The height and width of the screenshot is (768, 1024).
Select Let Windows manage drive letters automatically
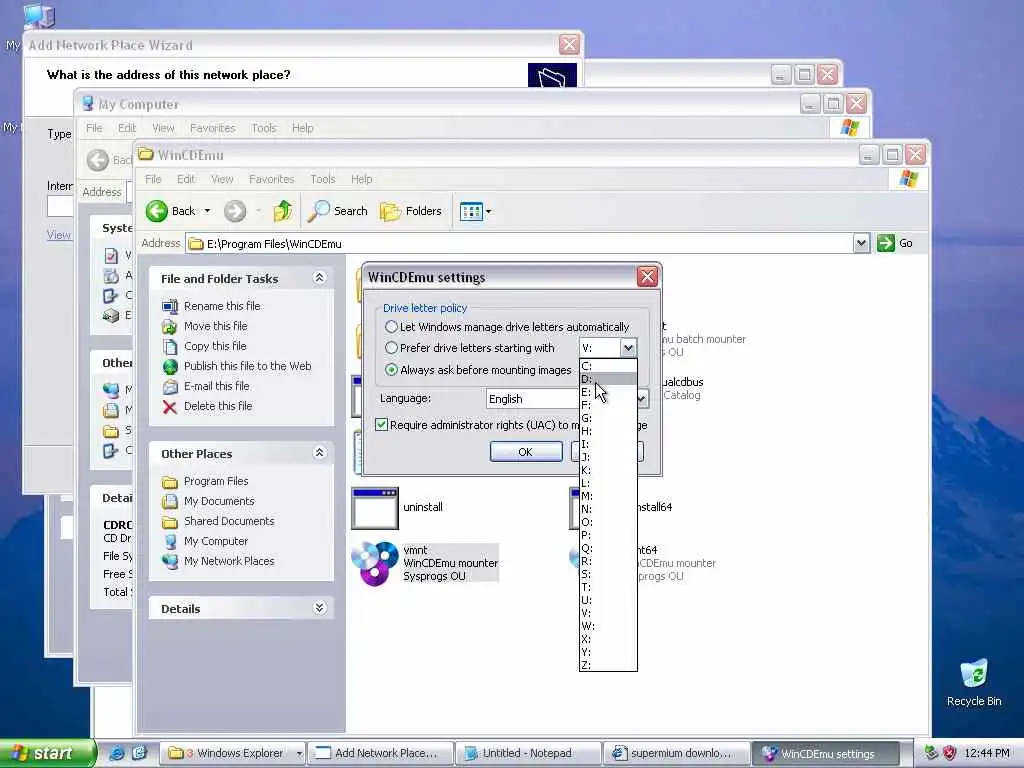[391, 327]
